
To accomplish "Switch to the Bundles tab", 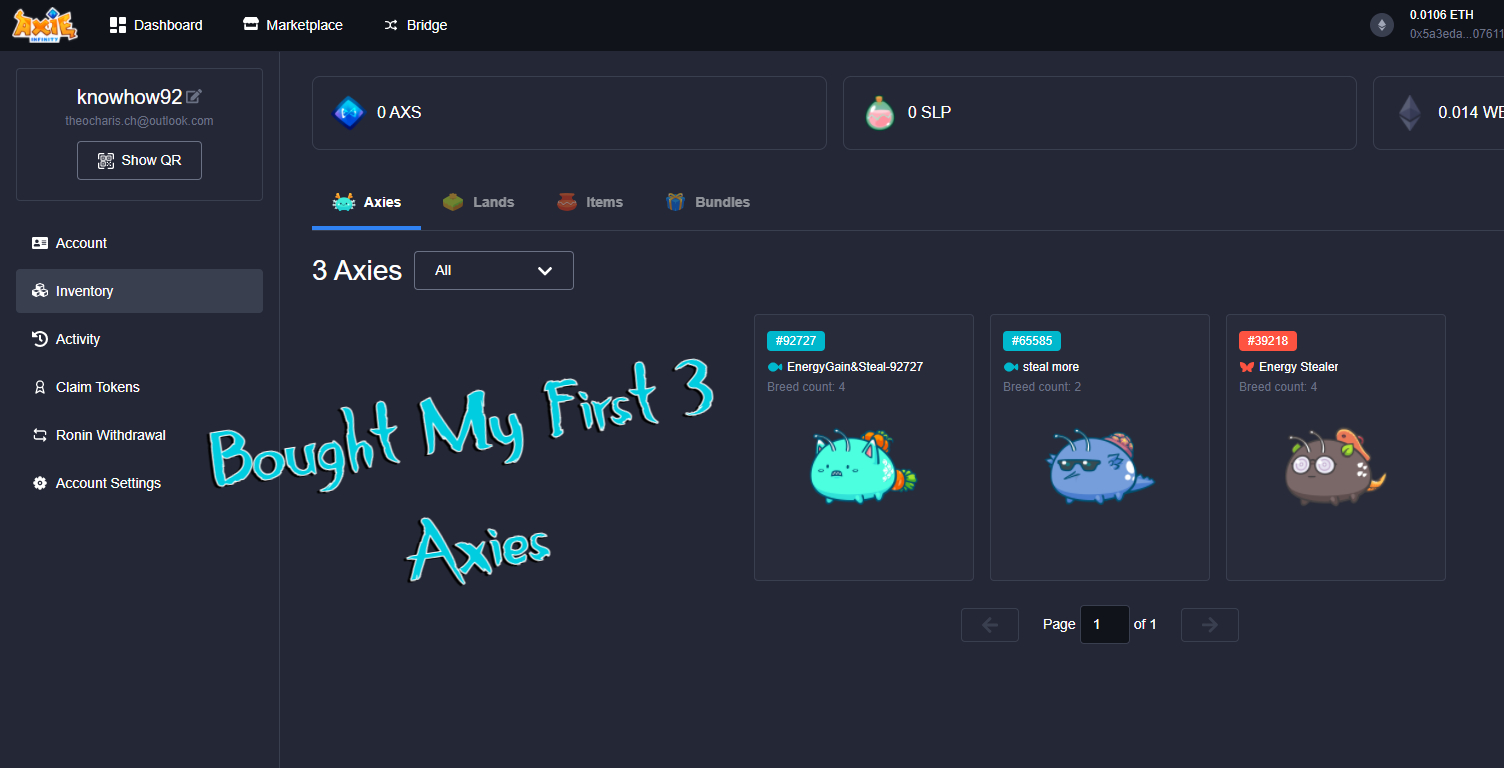I will pos(708,202).
